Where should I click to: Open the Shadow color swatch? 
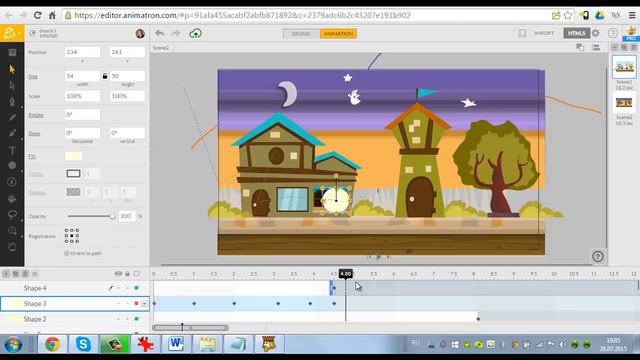(x=73, y=192)
